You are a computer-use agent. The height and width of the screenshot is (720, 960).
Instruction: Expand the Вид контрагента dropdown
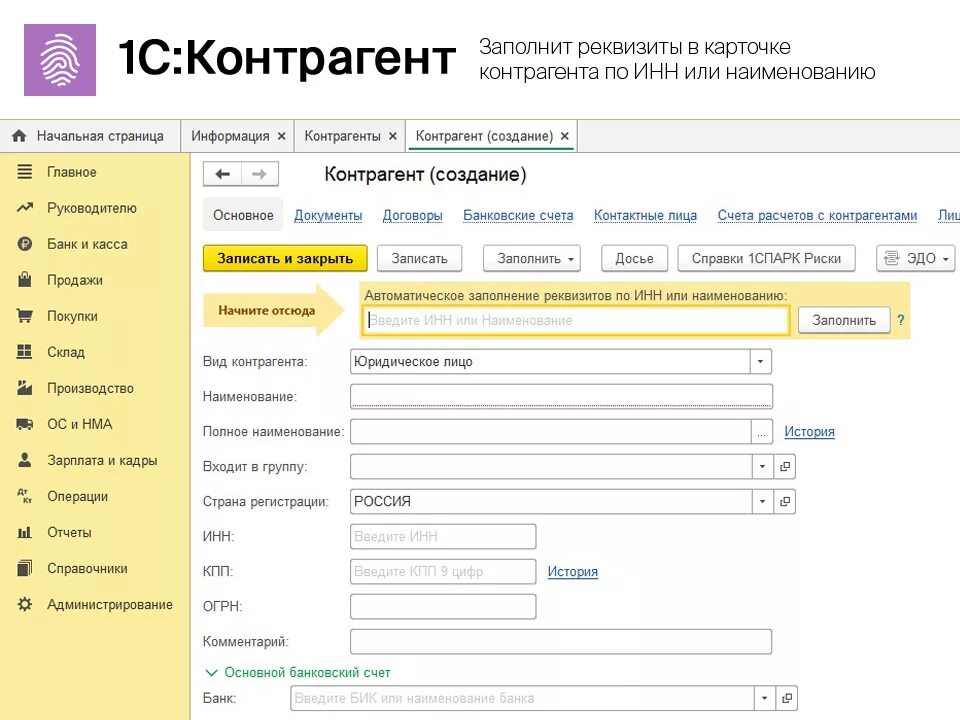[760, 361]
